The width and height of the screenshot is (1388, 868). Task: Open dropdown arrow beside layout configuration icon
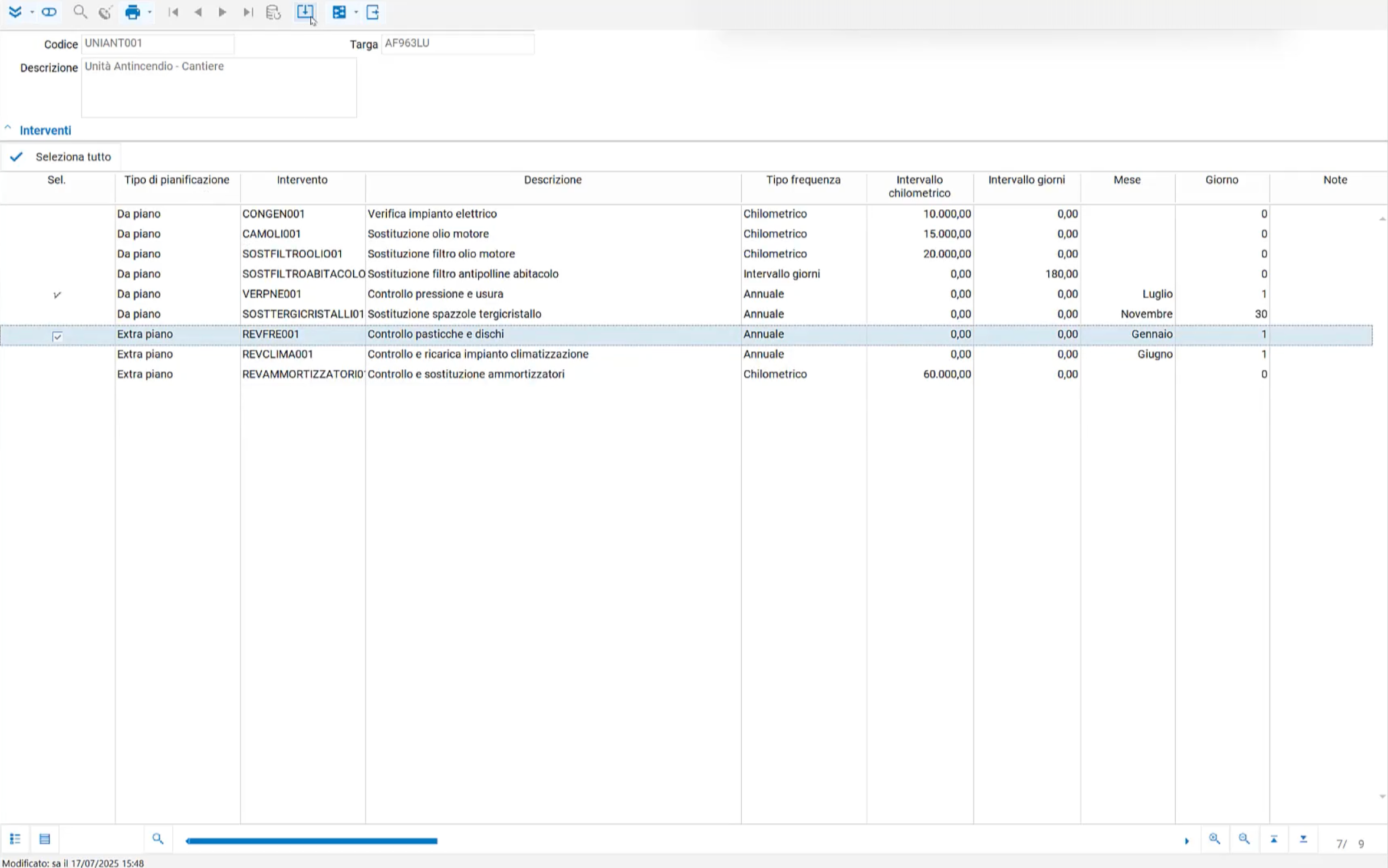click(x=356, y=12)
